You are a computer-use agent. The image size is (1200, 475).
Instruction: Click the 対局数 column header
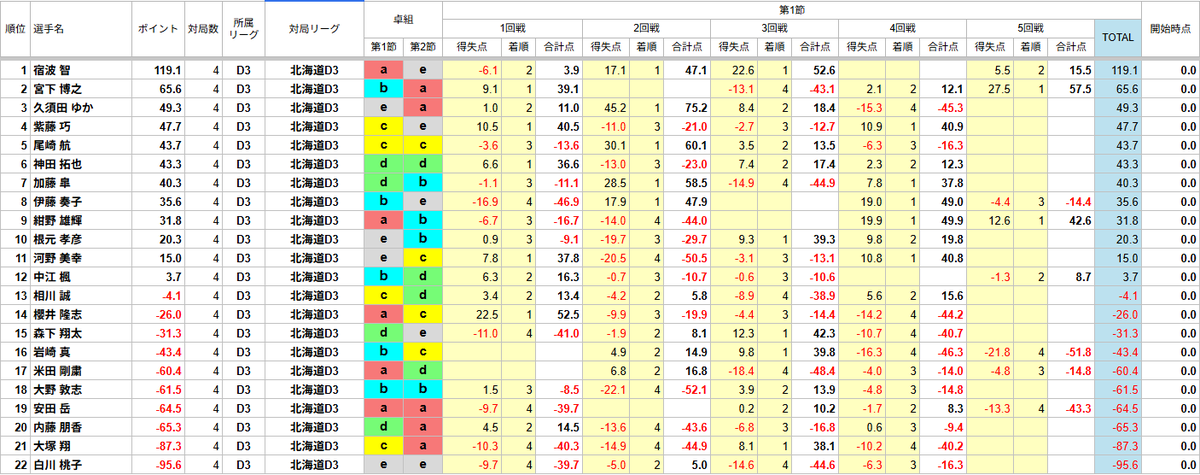(203, 30)
